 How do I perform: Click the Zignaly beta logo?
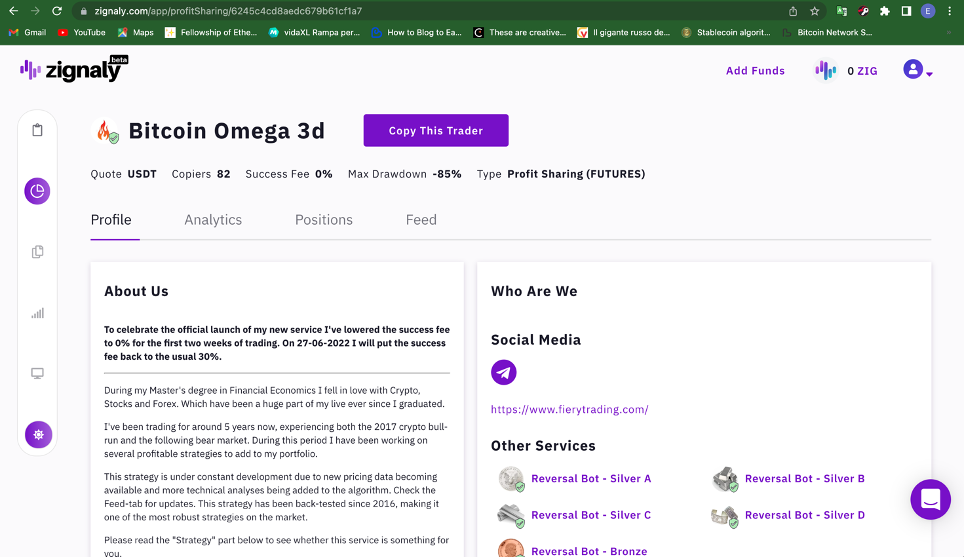click(74, 69)
